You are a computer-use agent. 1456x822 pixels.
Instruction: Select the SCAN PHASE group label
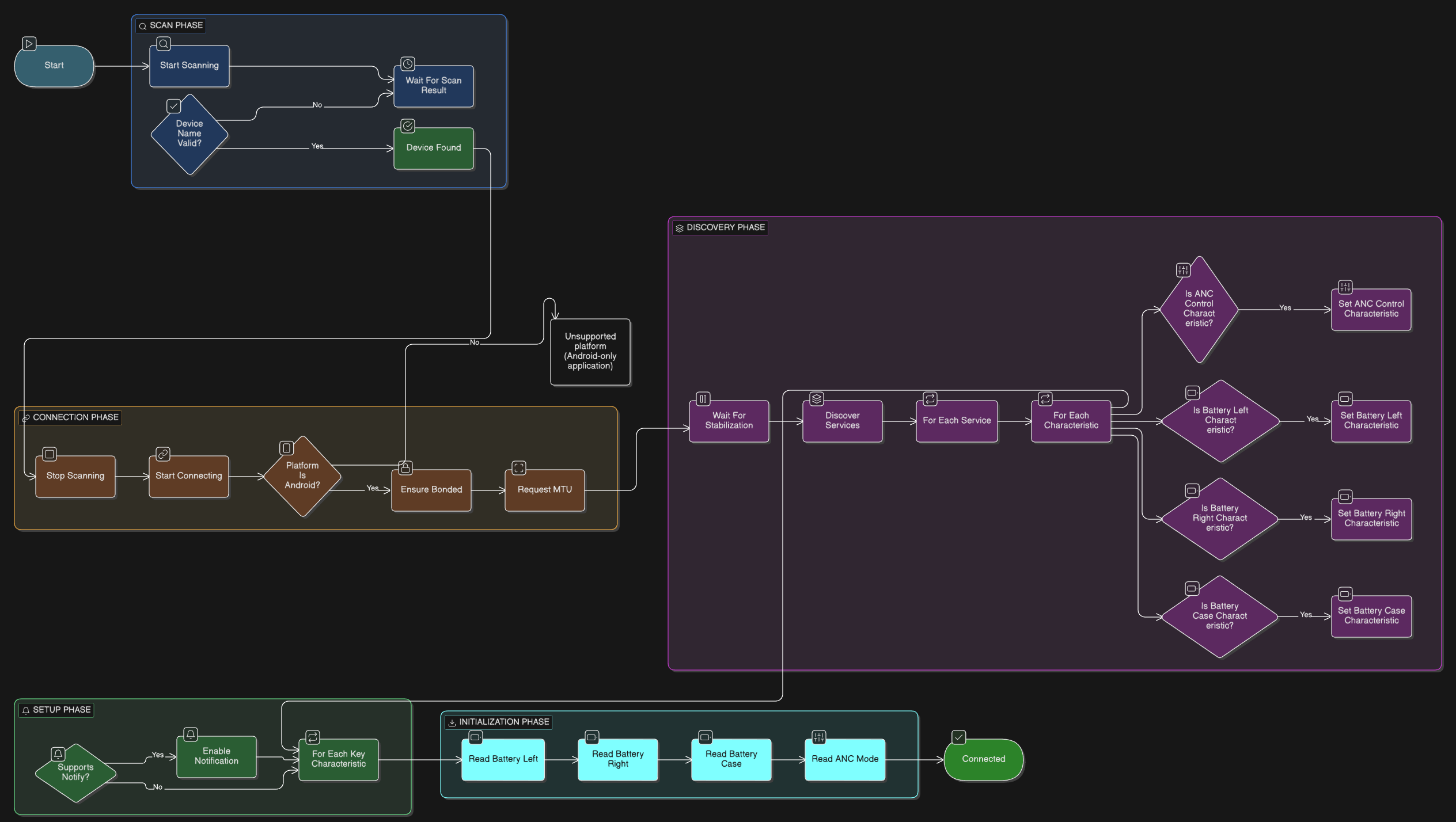click(171, 26)
